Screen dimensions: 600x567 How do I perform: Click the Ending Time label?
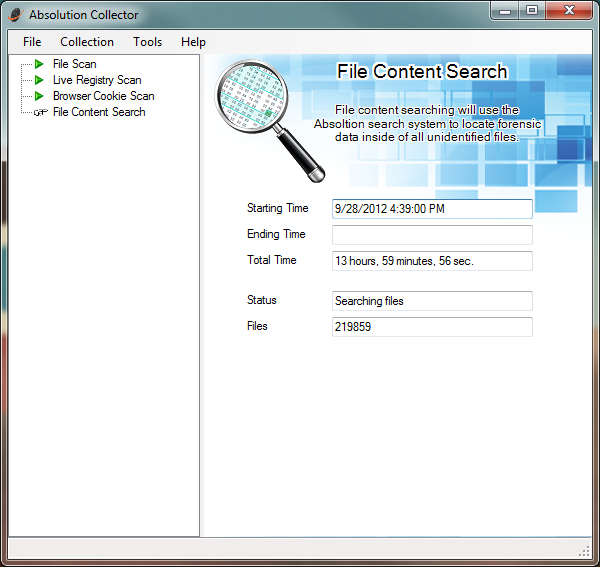[x=276, y=234]
